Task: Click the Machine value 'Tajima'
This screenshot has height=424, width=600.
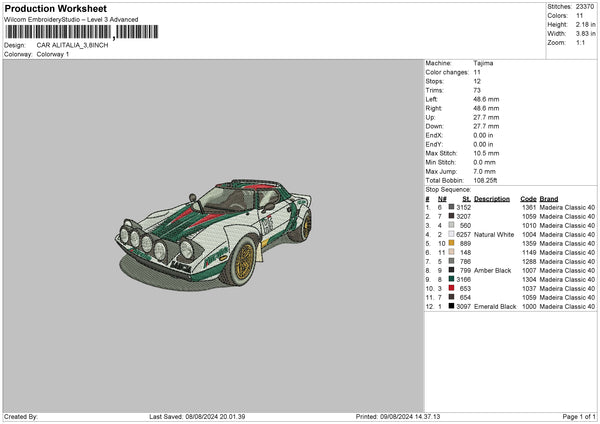Action: click(483, 63)
